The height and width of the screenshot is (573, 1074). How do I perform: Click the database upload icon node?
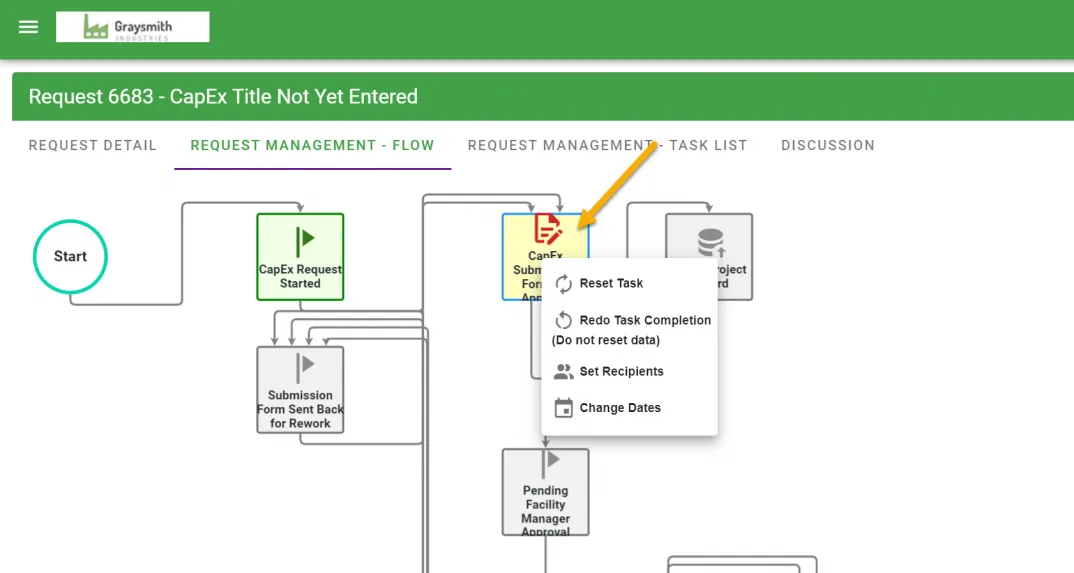click(710, 242)
